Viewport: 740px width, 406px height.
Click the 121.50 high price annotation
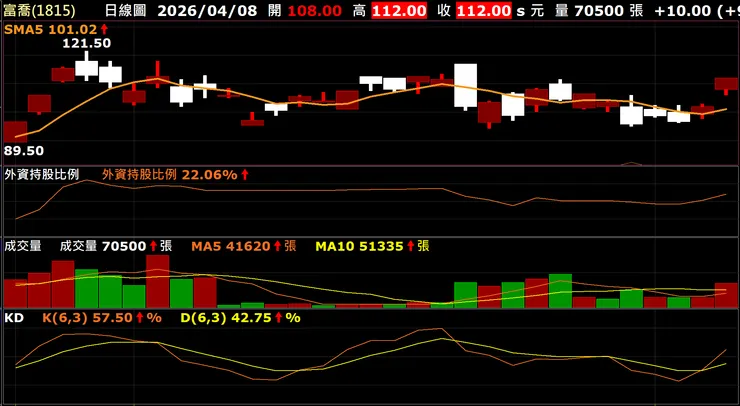pyautogui.click(x=87, y=43)
